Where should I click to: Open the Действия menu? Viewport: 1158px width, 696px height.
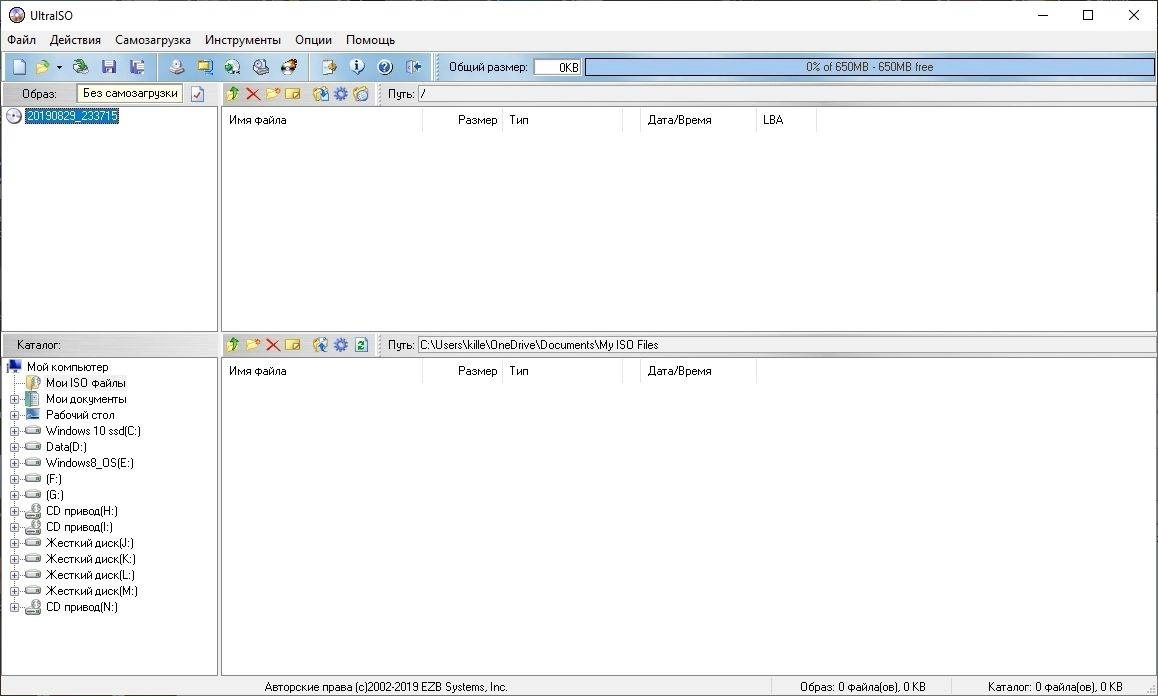pyautogui.click(x=75, y=40)
